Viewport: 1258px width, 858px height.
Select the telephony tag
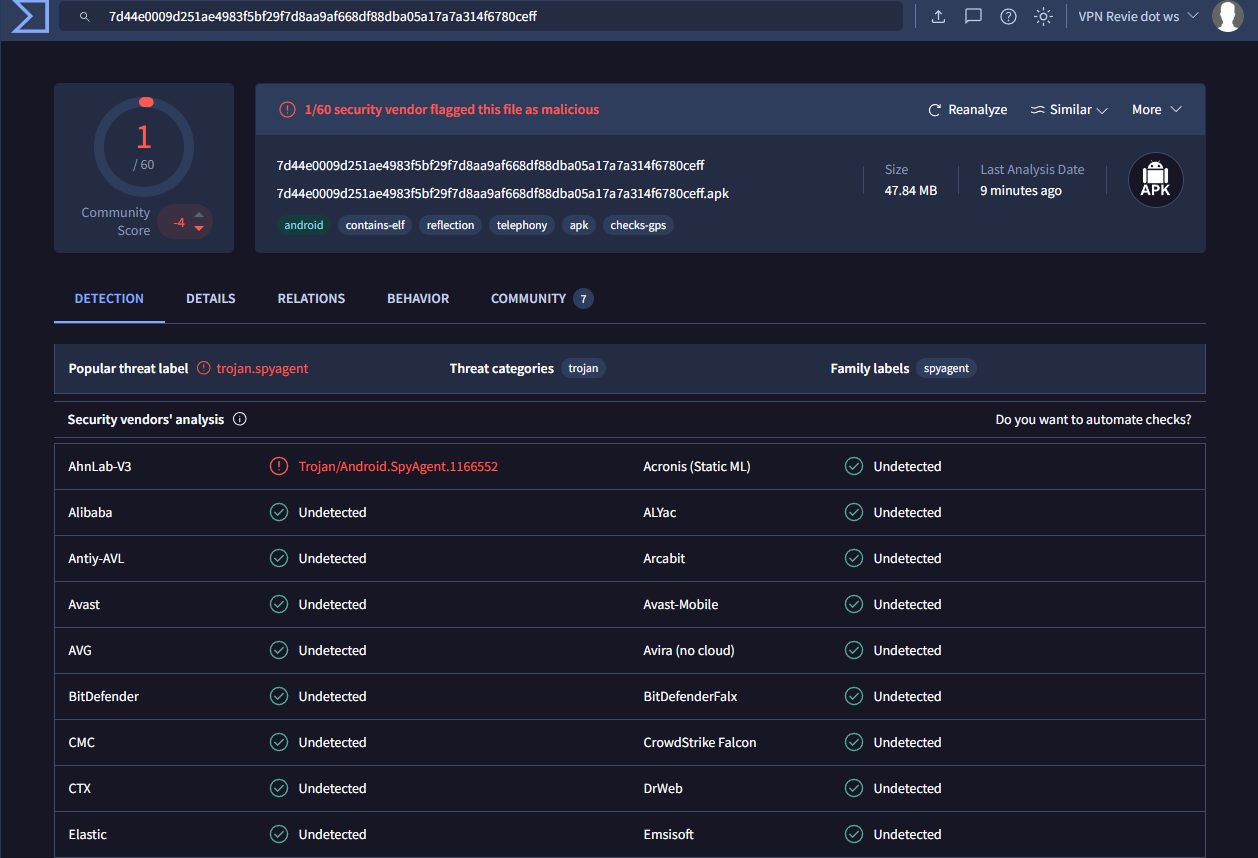click(522, 225)
